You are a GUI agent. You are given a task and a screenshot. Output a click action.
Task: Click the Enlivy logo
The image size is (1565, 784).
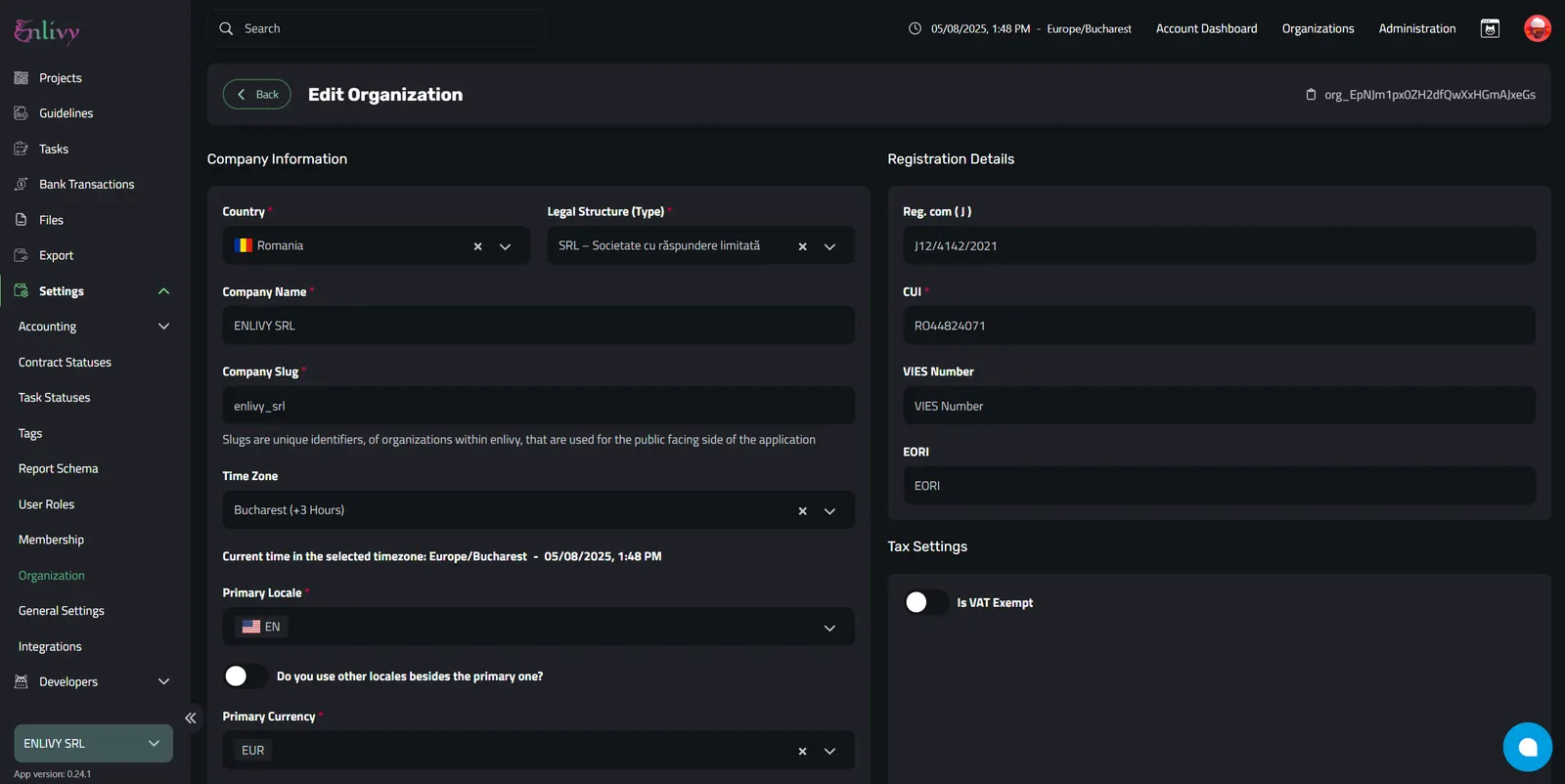tap(47, 31)
